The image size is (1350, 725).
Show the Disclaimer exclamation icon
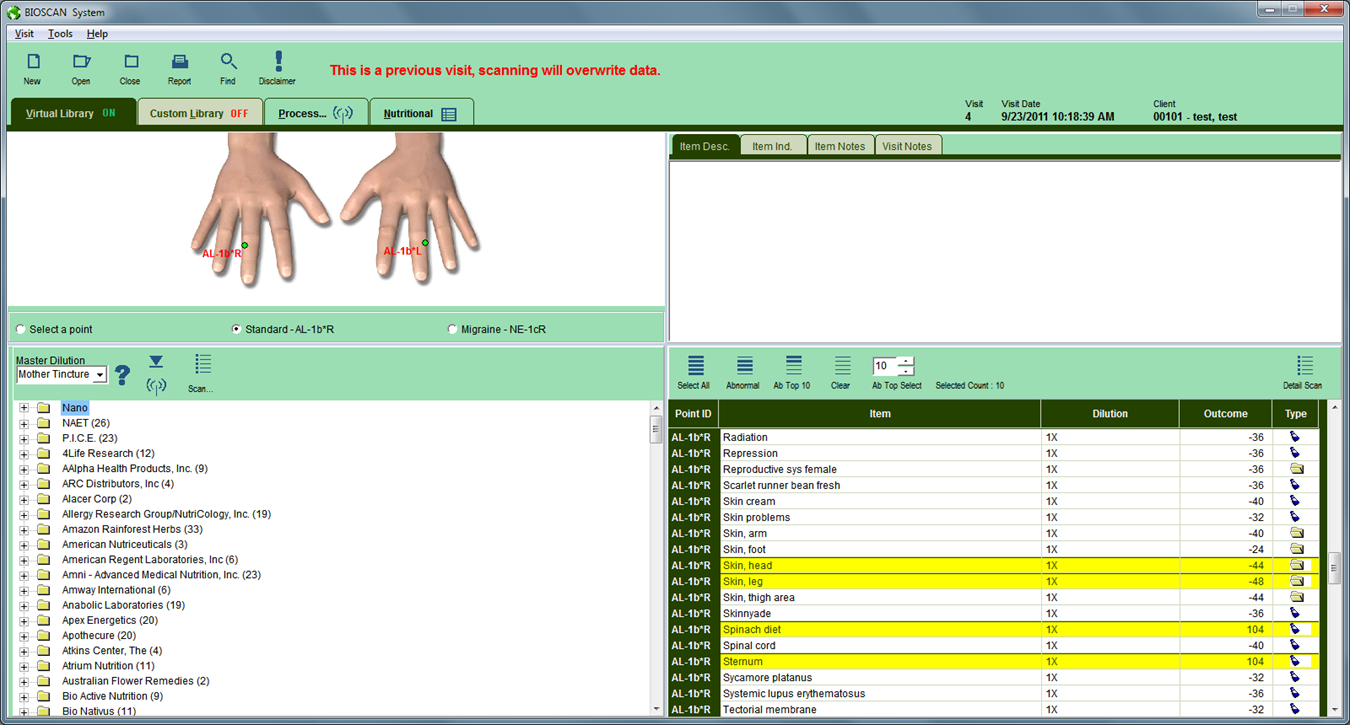point(277,63)
